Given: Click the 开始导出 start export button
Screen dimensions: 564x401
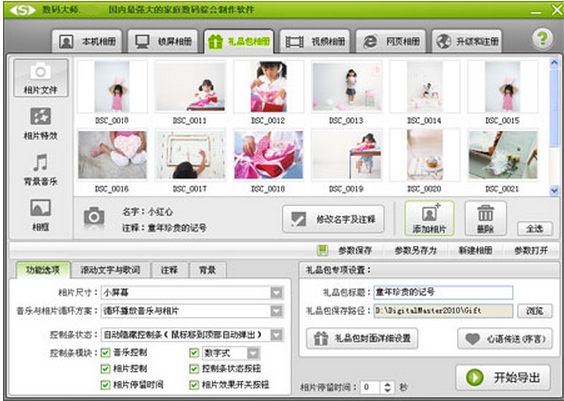Looking at the screenshot, I should (503, 377).
